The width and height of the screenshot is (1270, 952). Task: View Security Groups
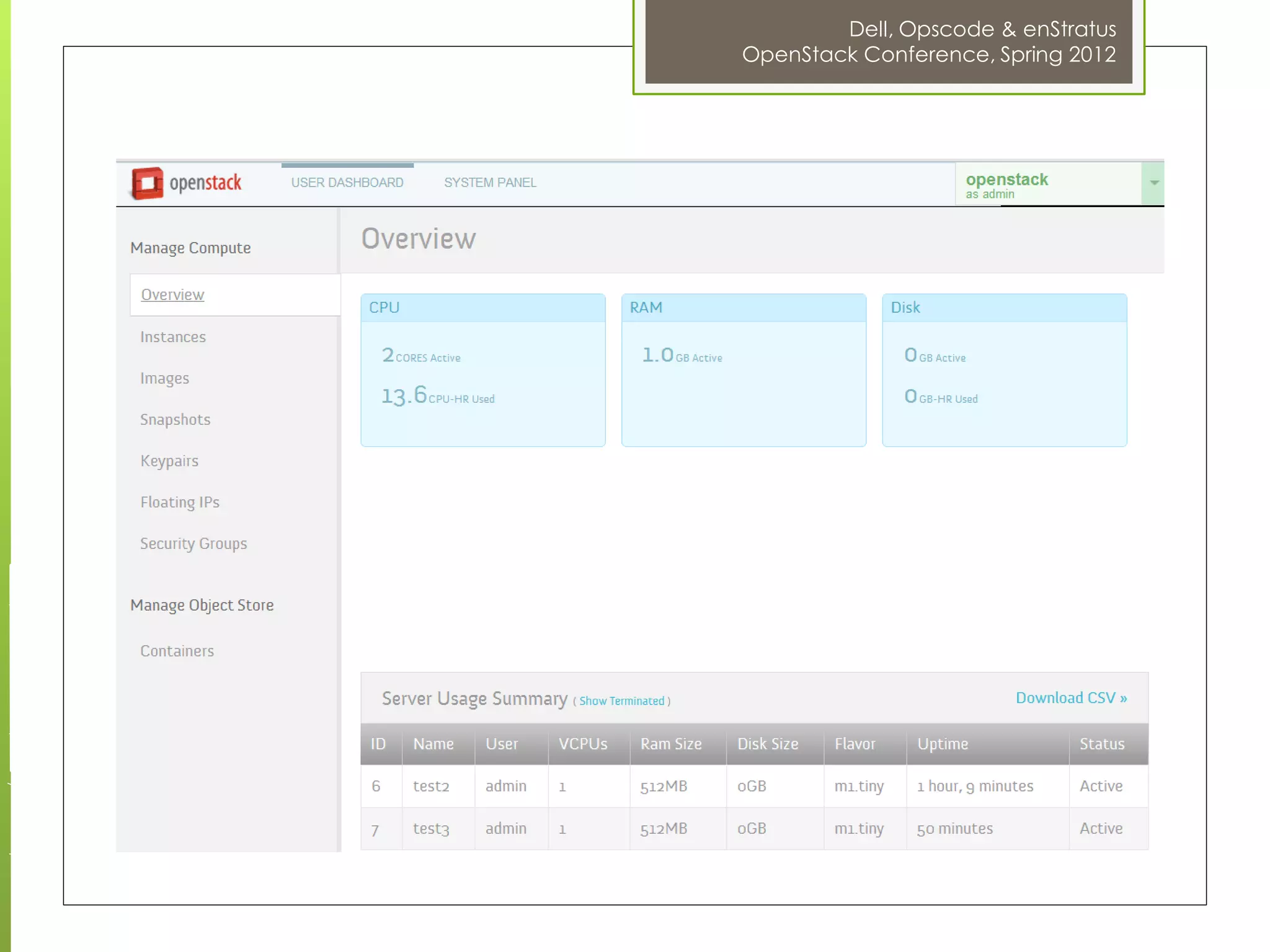point(193,544)
